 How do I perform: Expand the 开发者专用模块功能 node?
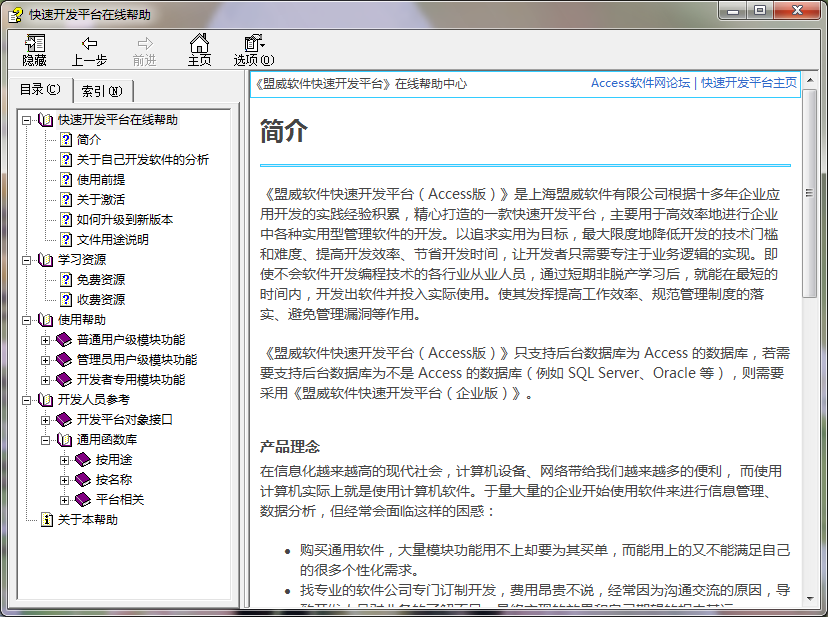coord(45,380)
